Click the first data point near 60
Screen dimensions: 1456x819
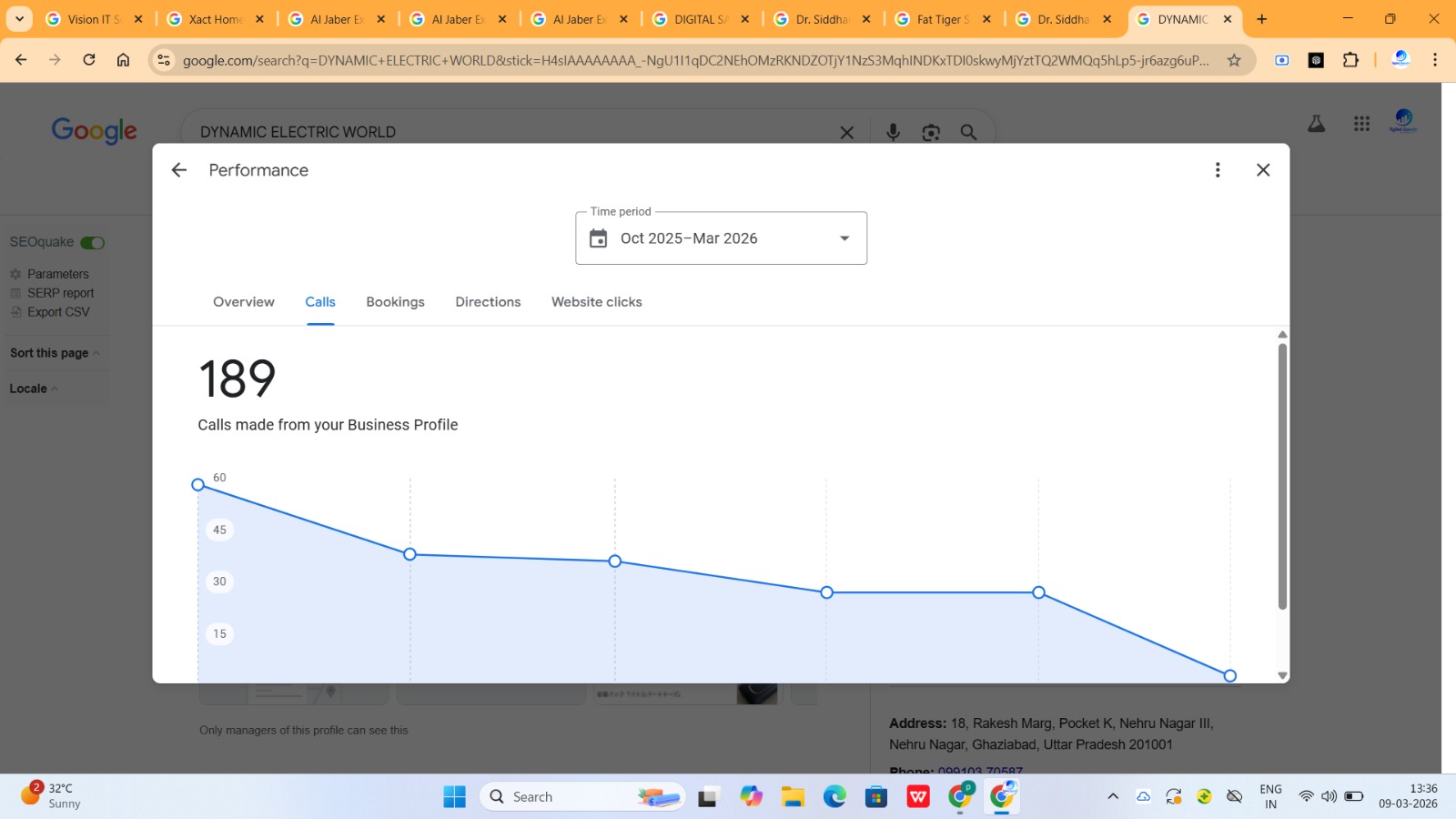pyautogui.click(x=197, y=485)
